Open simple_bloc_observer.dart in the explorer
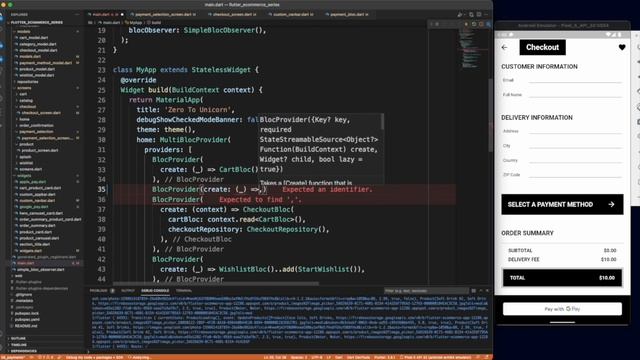The height and width of the screenshot is (360, 640). pyautogui.click(x=40, y=269)
